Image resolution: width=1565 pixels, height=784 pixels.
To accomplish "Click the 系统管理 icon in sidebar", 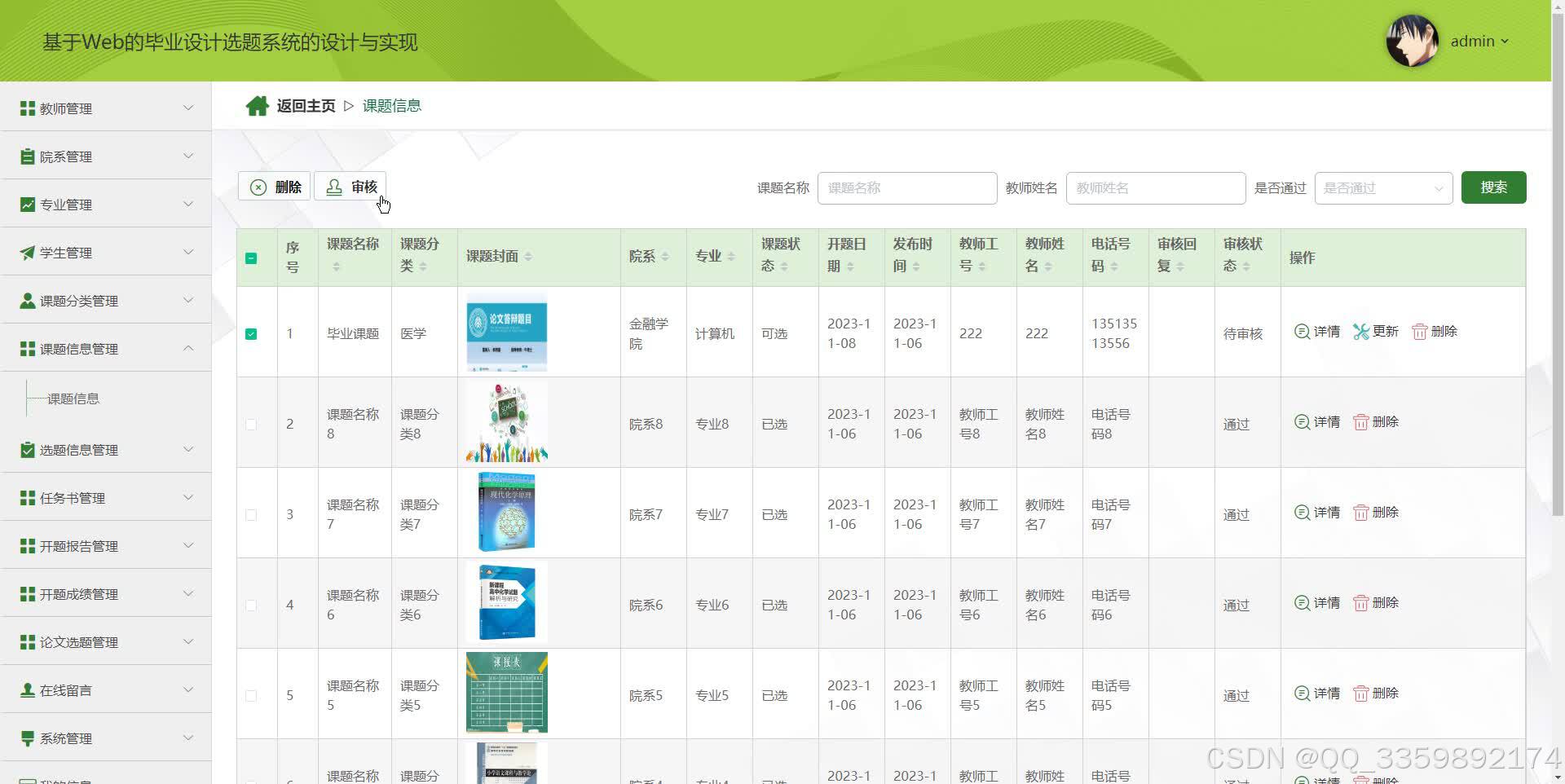I will pos(28,738).
